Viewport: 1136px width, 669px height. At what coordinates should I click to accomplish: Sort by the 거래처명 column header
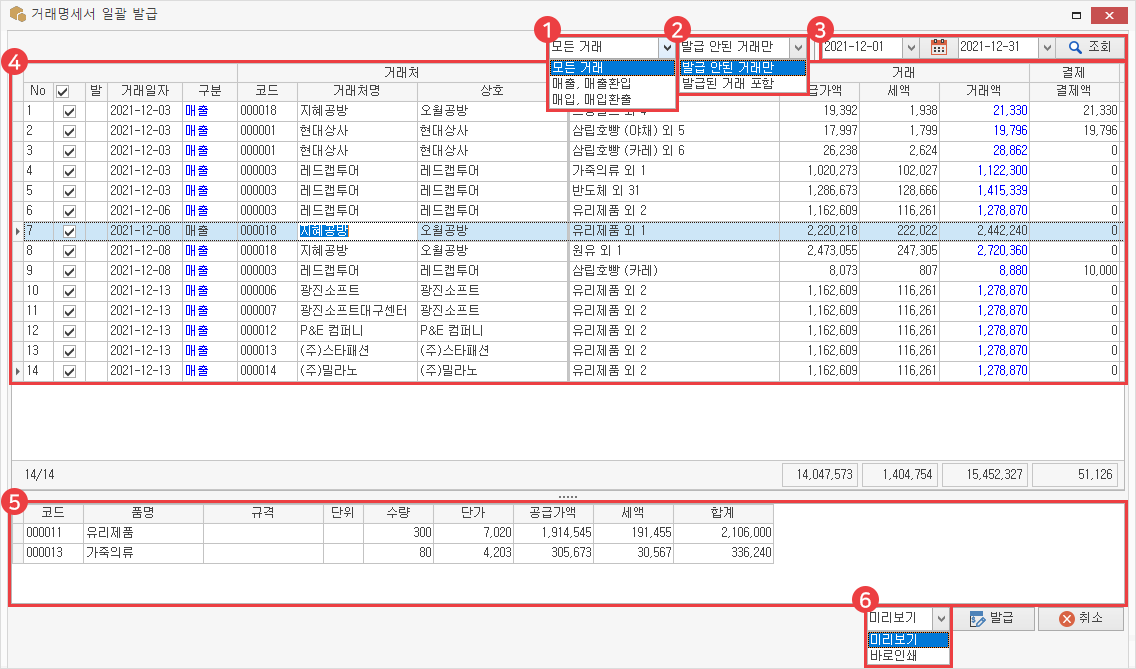pos(356,91)
